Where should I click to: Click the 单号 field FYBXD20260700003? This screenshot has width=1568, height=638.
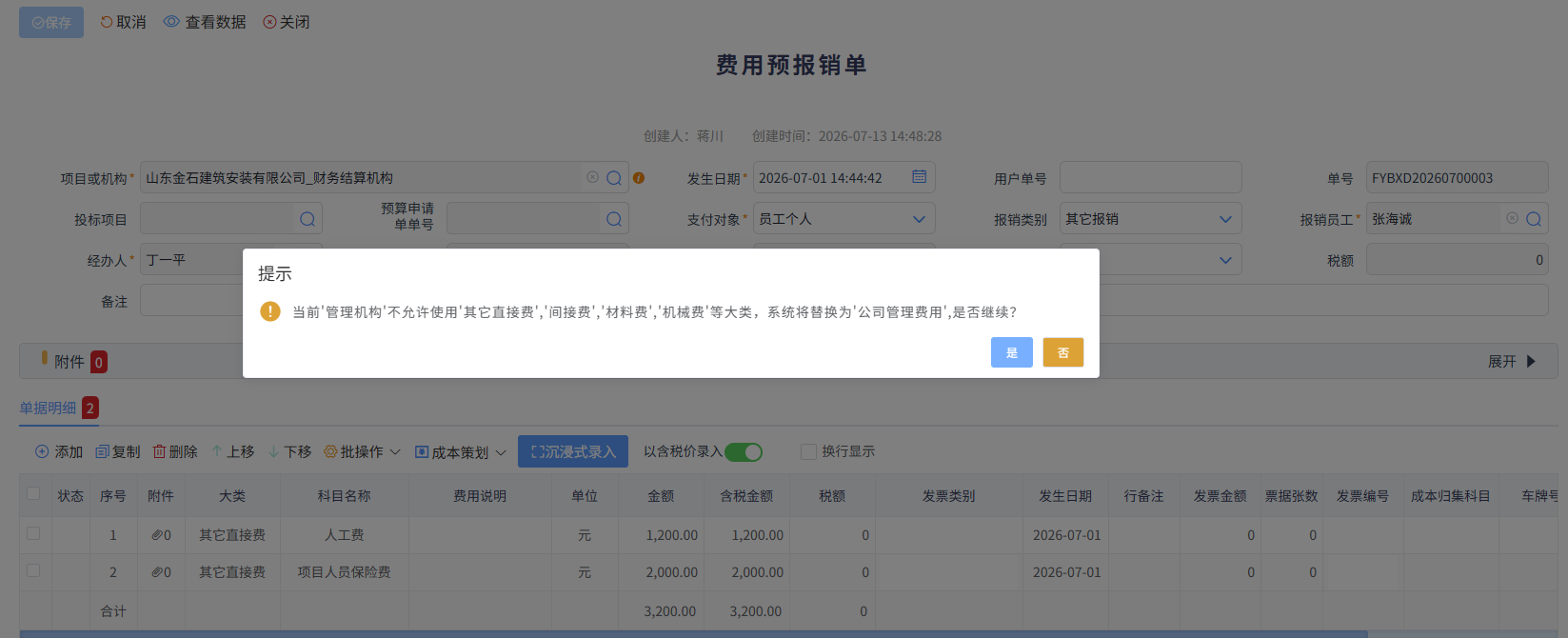pyautogui.click(x=1457, y=178)
